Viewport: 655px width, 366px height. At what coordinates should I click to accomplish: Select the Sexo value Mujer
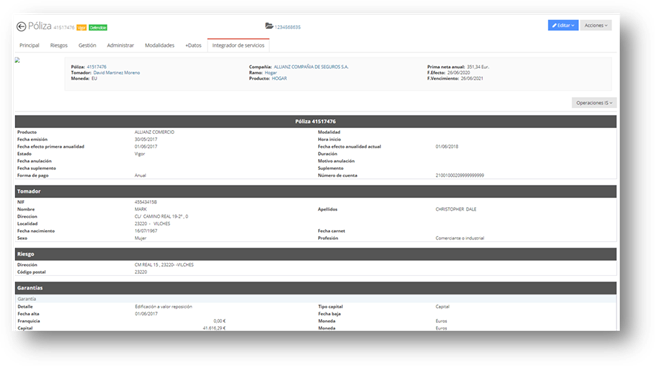[140, 238]
